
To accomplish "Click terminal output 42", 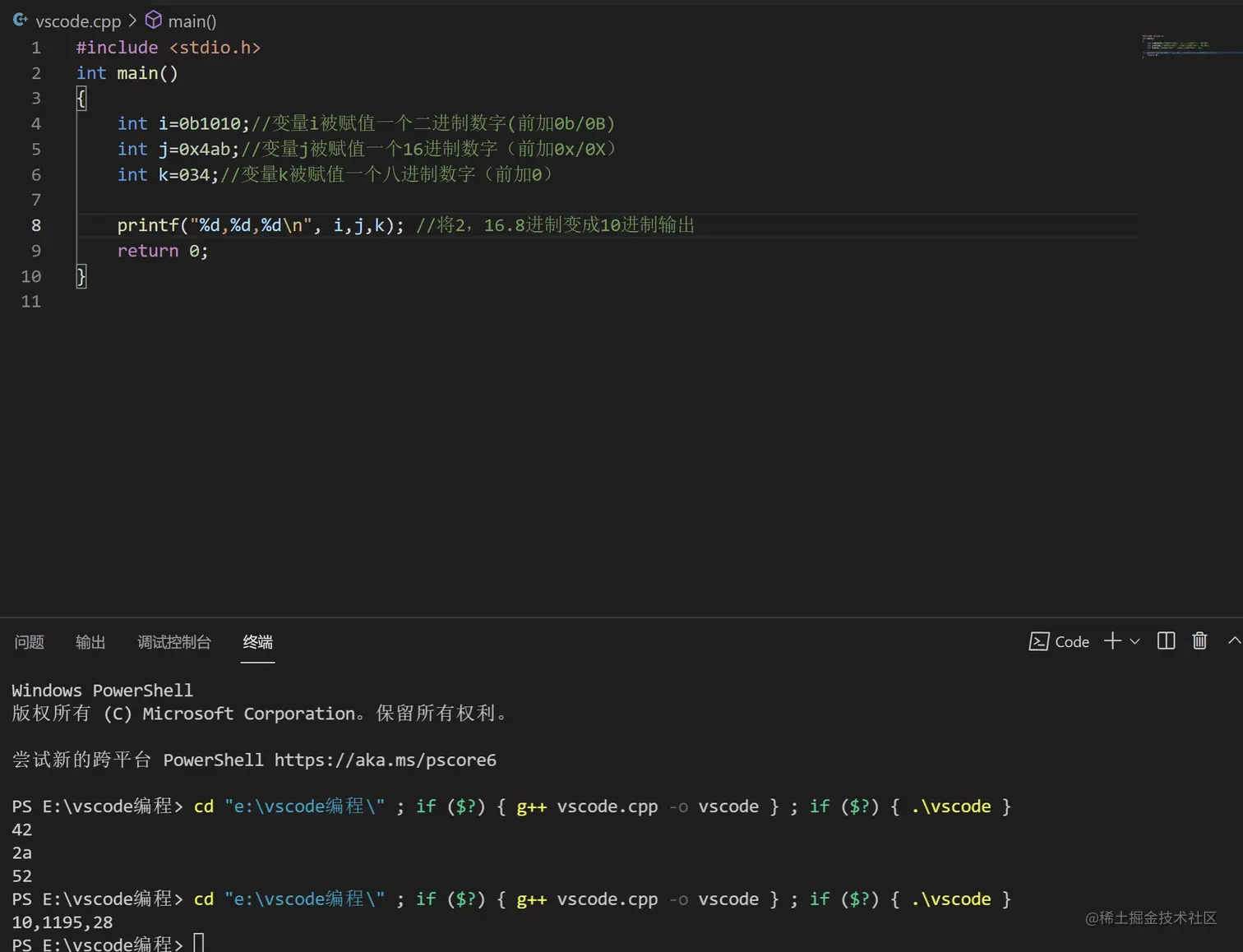I will coord(22,830).
